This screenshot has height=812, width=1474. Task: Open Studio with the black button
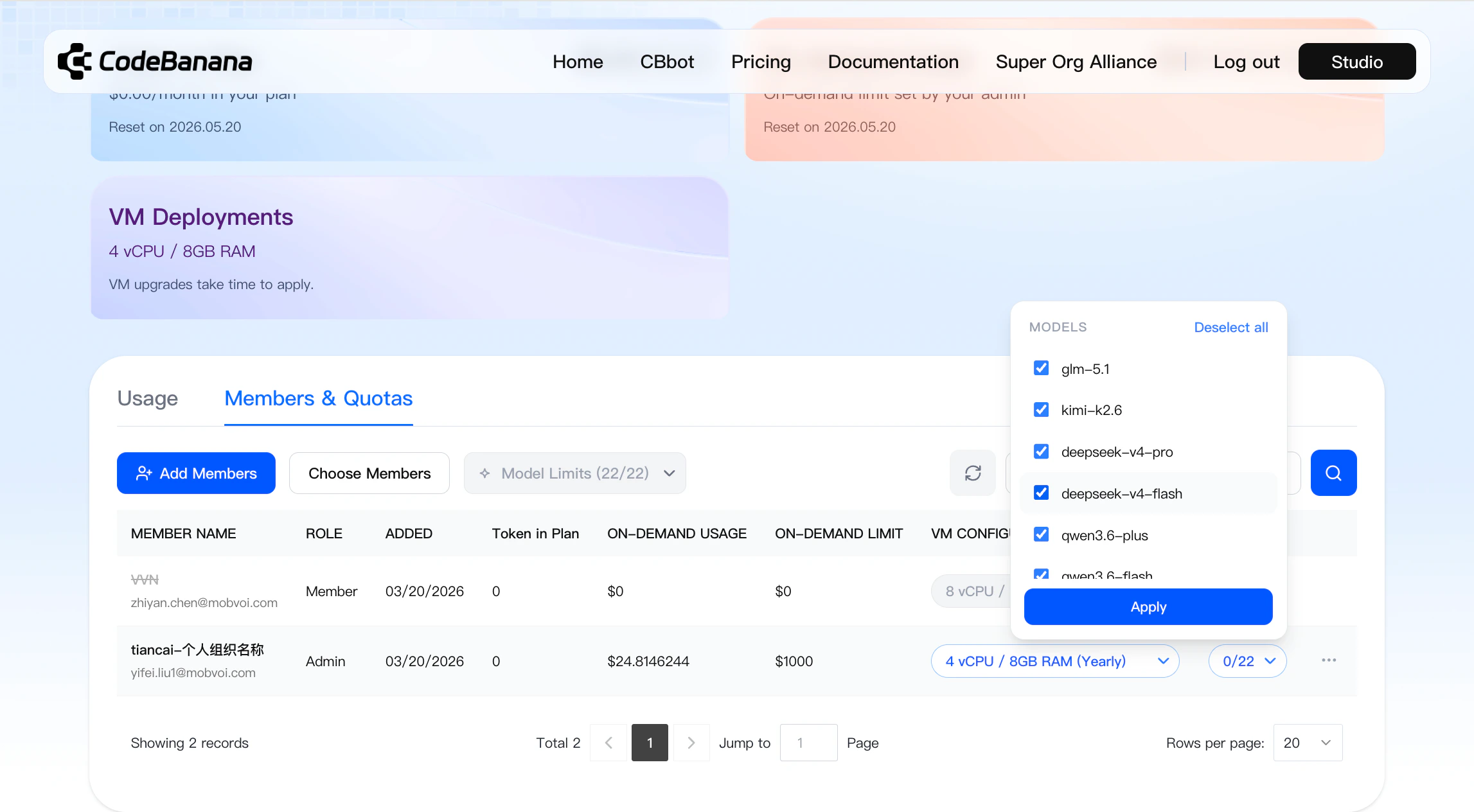pyautogui.click(x=1357, y=62)
